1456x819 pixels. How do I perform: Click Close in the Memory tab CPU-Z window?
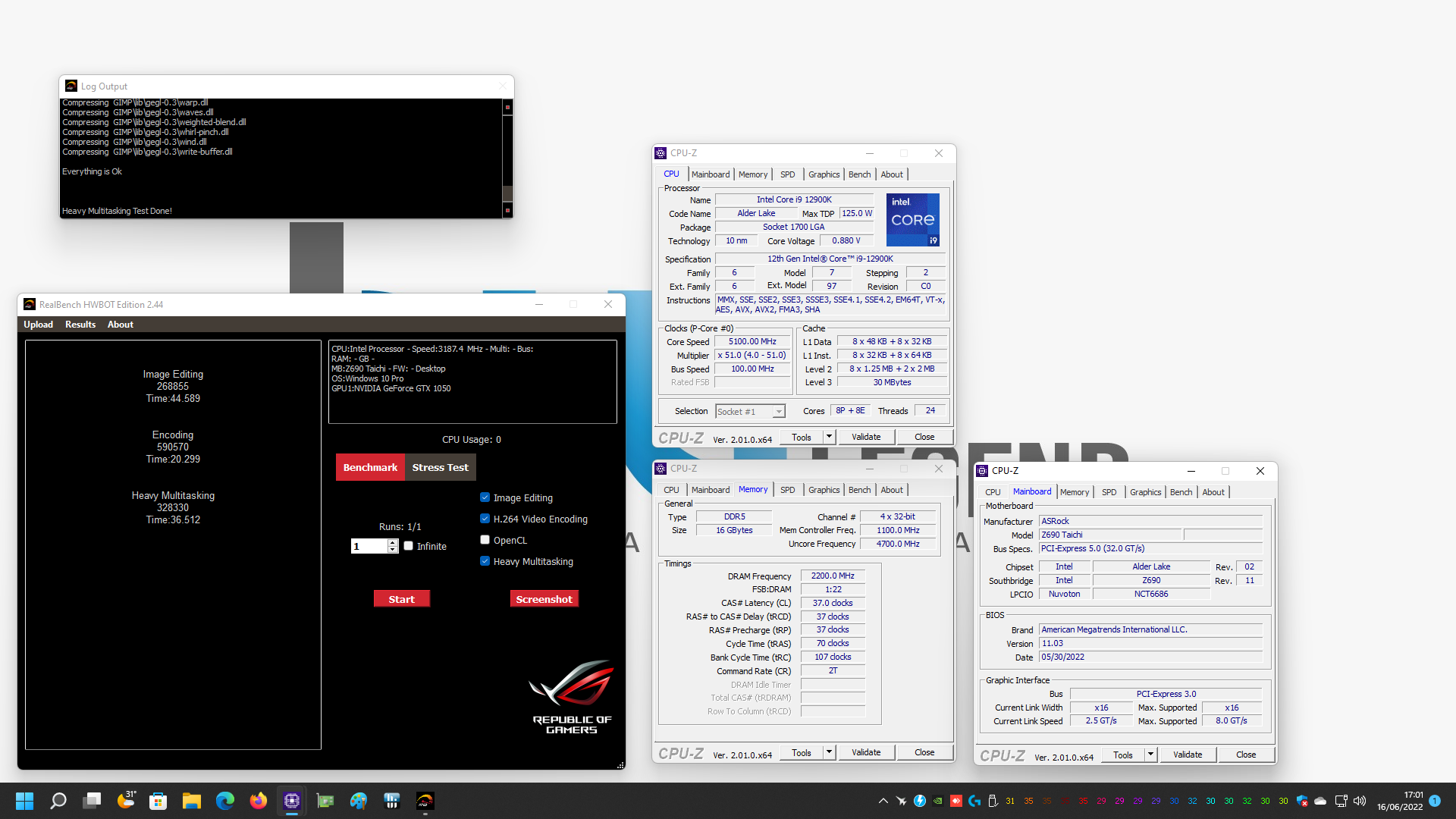[924, 752]
